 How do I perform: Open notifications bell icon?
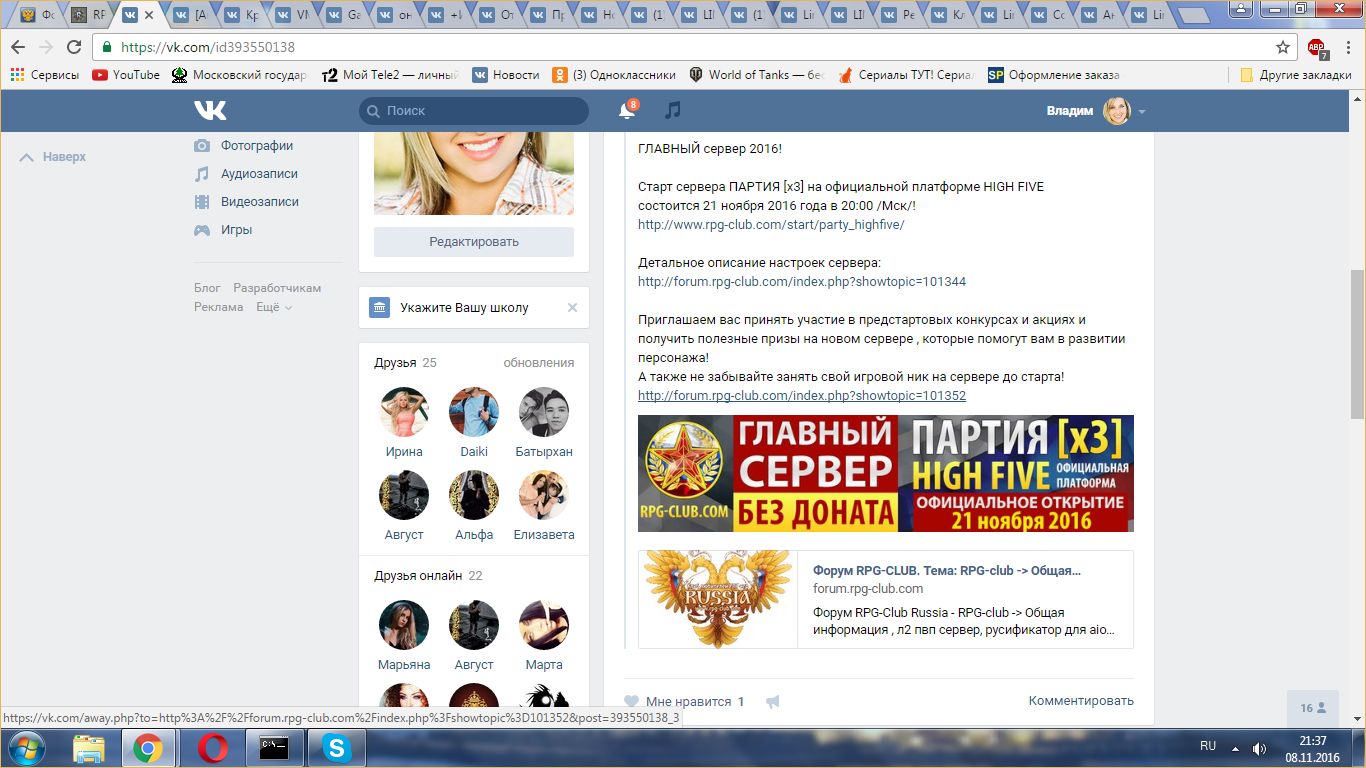click(627, 110)
